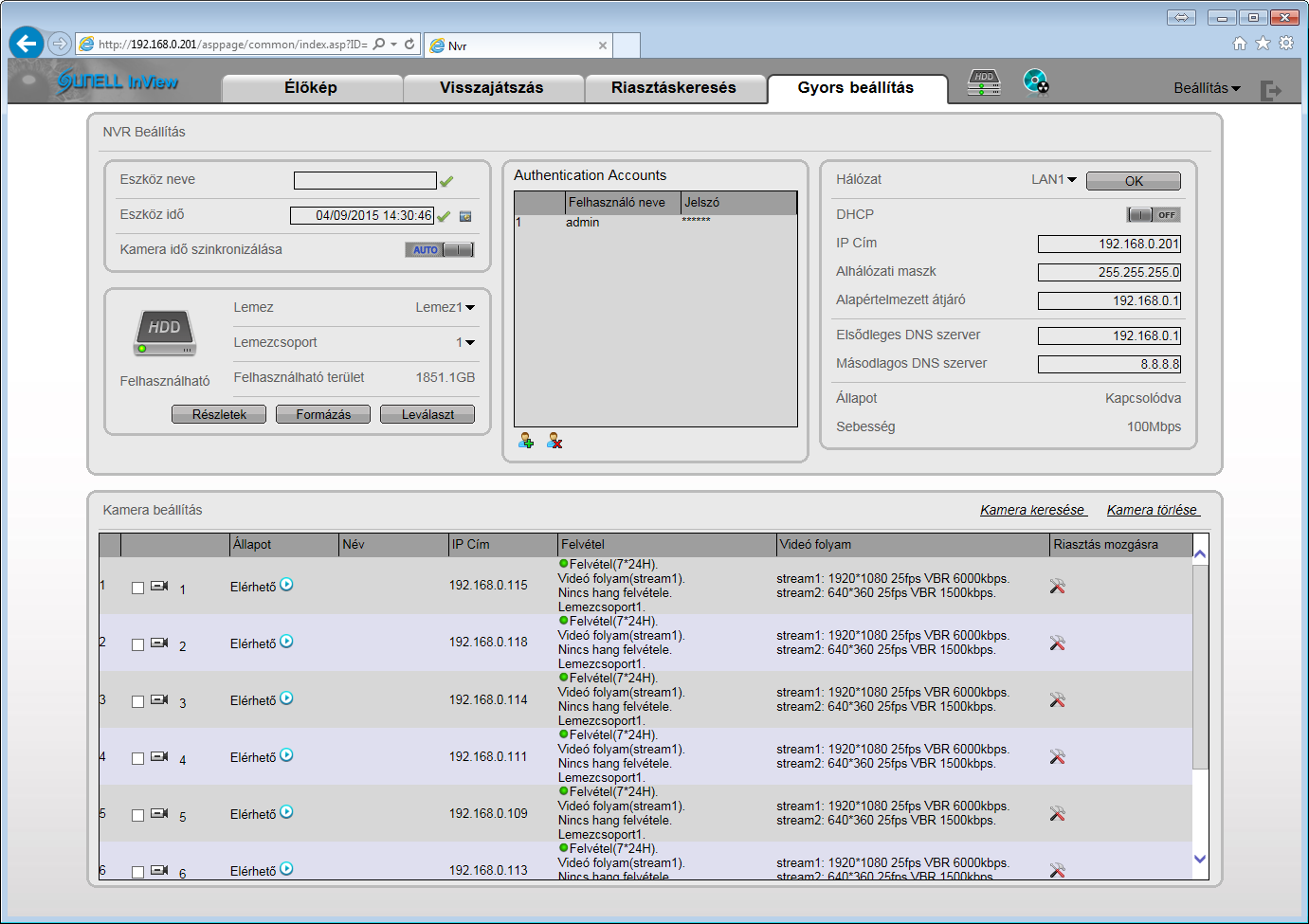
Task: Apply device time with green checkmark
Action: 444,216
